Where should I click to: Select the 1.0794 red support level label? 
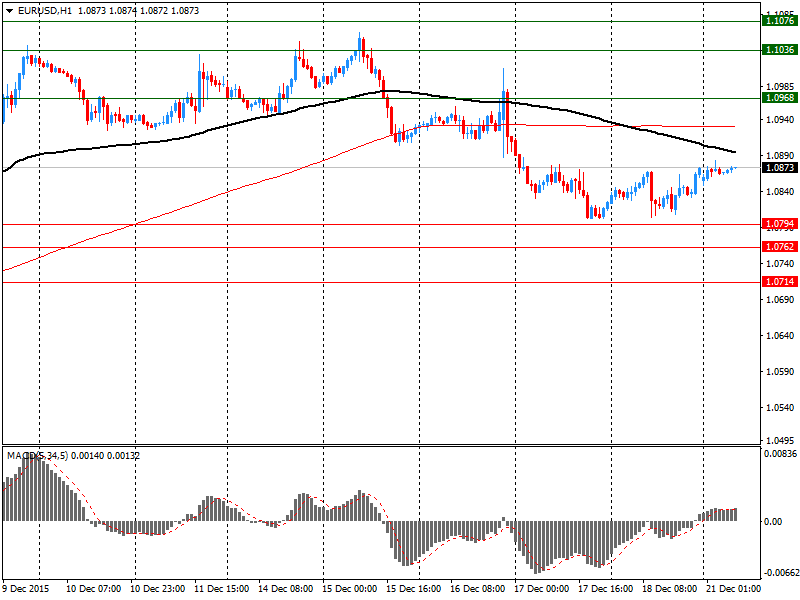779,223
